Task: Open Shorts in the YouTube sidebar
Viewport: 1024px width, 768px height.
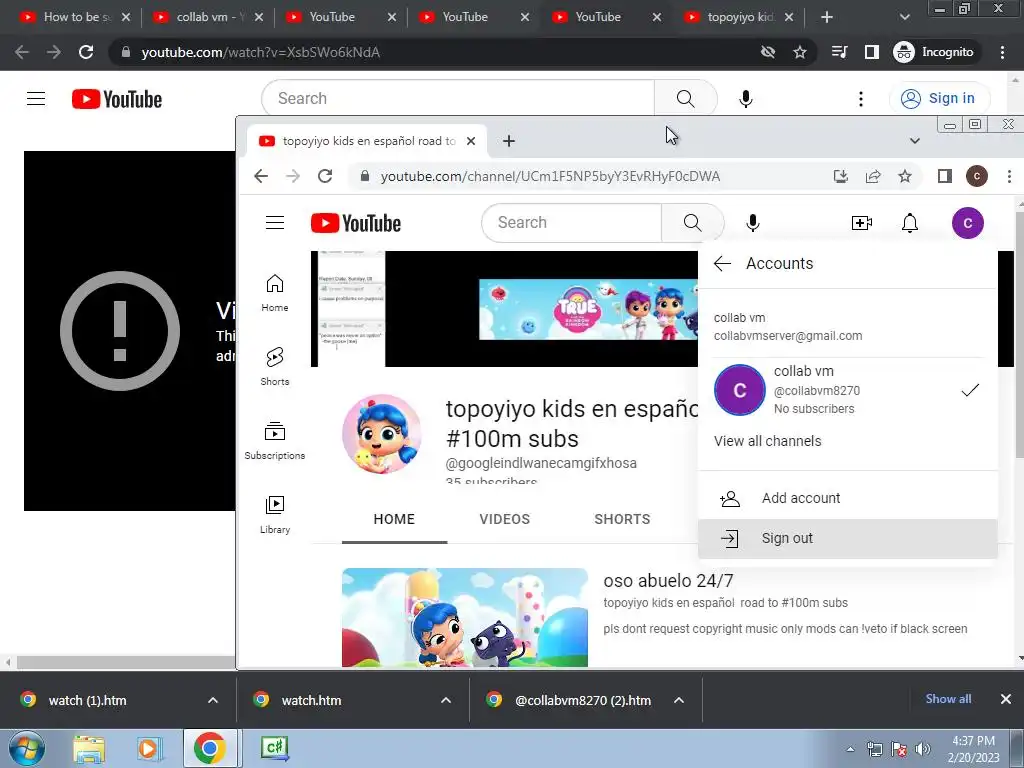Action: click(x=275, y=366)
